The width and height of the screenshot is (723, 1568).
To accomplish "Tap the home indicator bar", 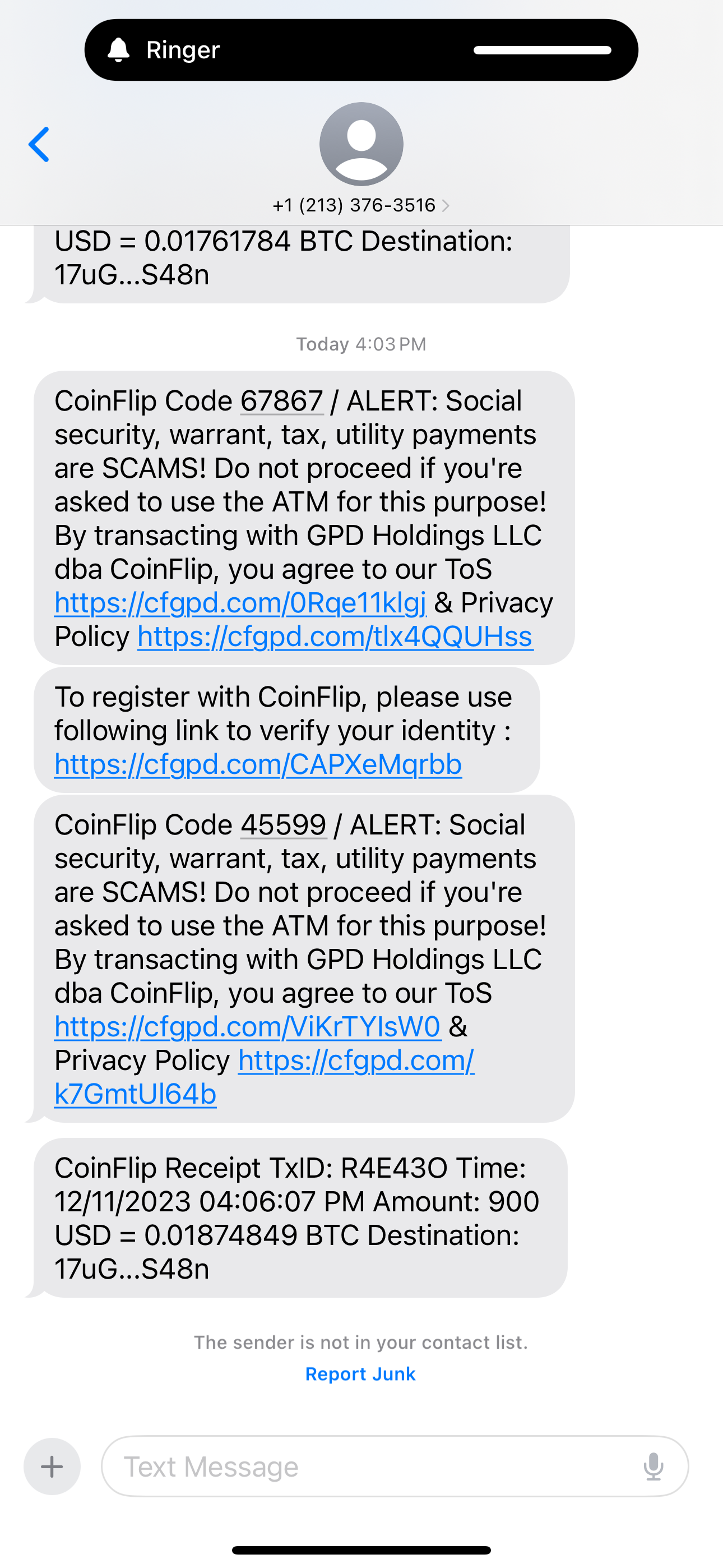I will click(x=361, y=1549).
